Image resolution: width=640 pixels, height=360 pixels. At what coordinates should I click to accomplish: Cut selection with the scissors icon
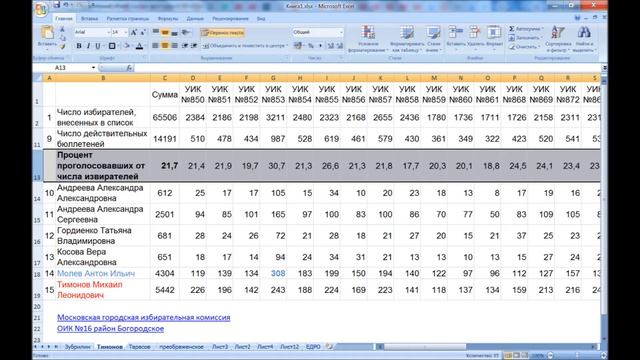(62, 29)
